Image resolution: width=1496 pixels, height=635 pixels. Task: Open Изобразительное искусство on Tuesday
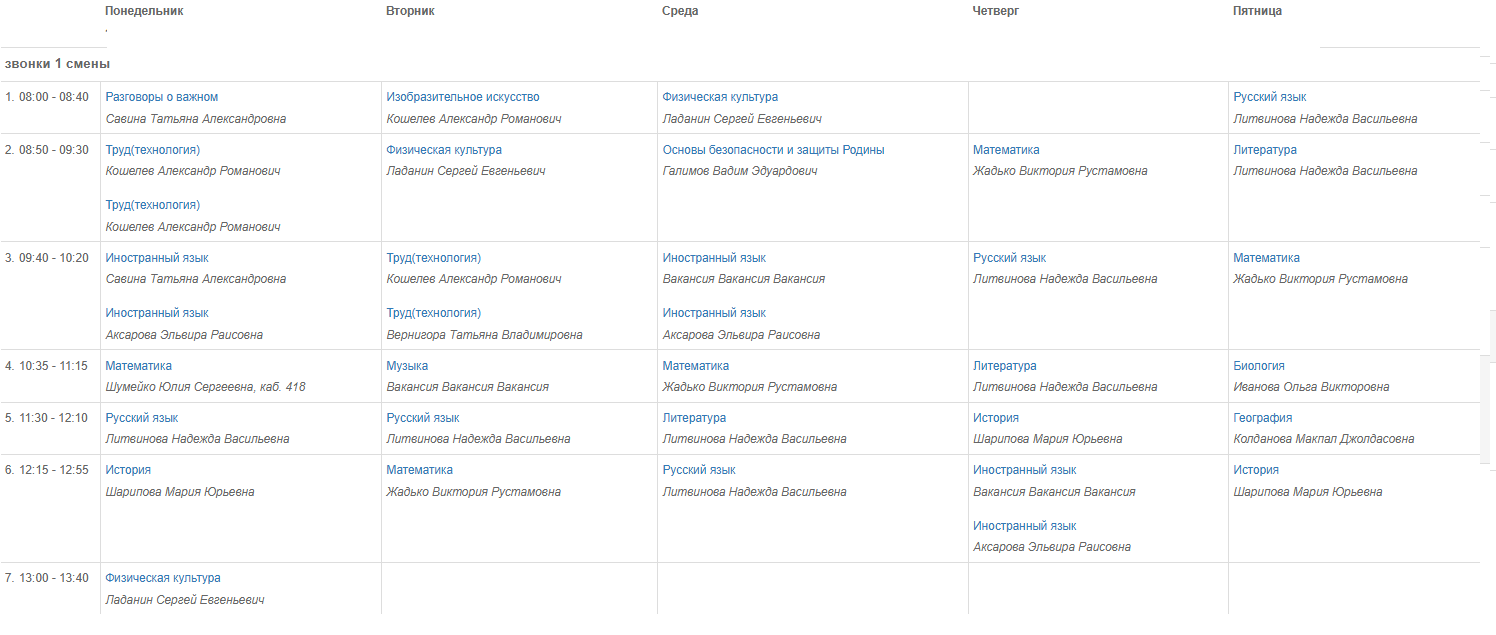[463, 97]
